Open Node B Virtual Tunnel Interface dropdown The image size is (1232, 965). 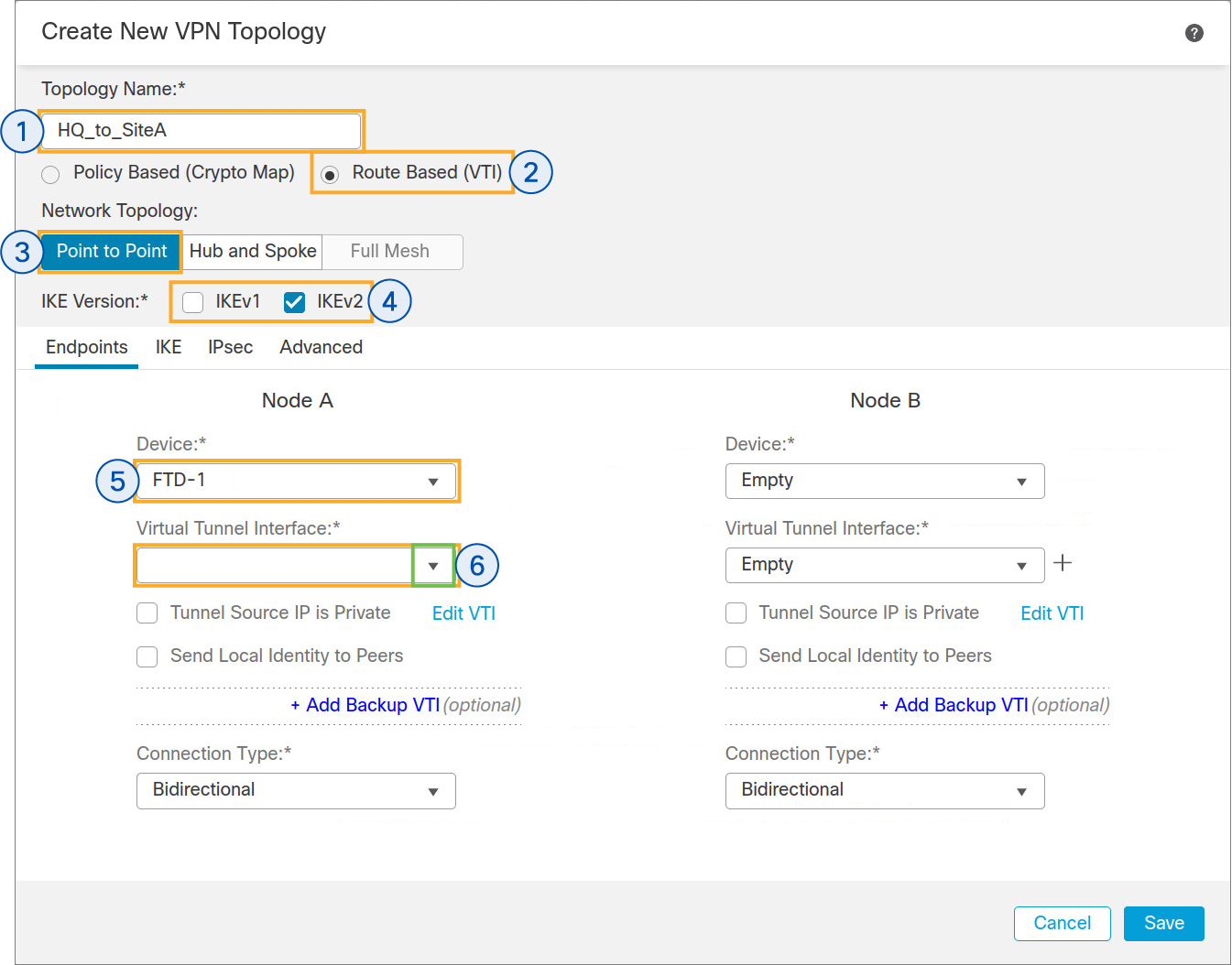click(x=885, y=566)
